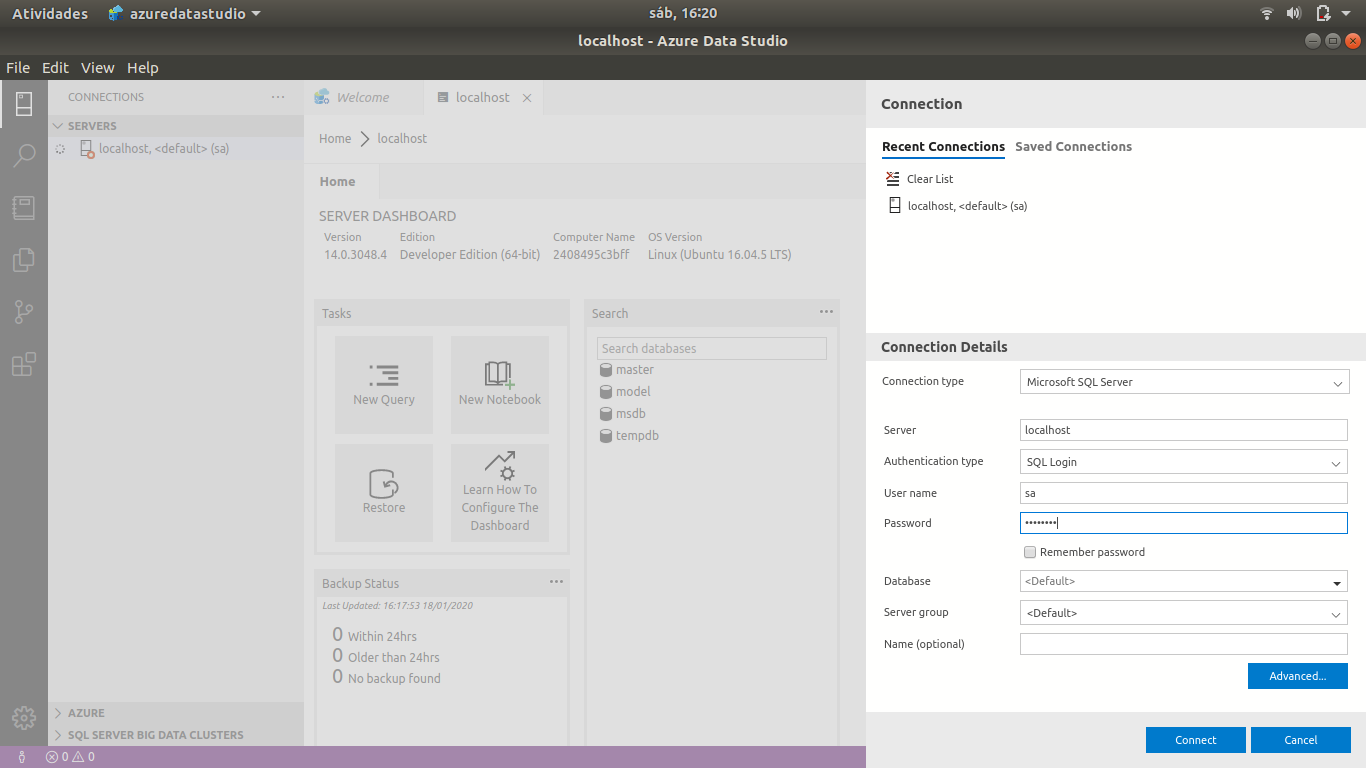Open the Explorer files icon
Image resolution: width=1366 pixels, height=768 pixels.
pos(24,260)
